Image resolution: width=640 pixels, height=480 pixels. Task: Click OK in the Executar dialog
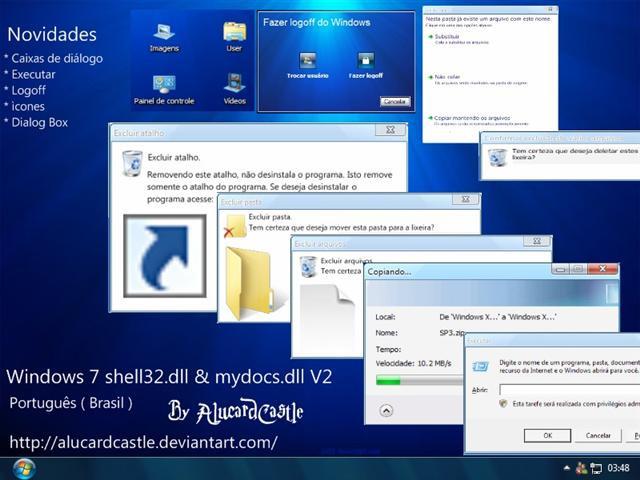pos(547,436)
